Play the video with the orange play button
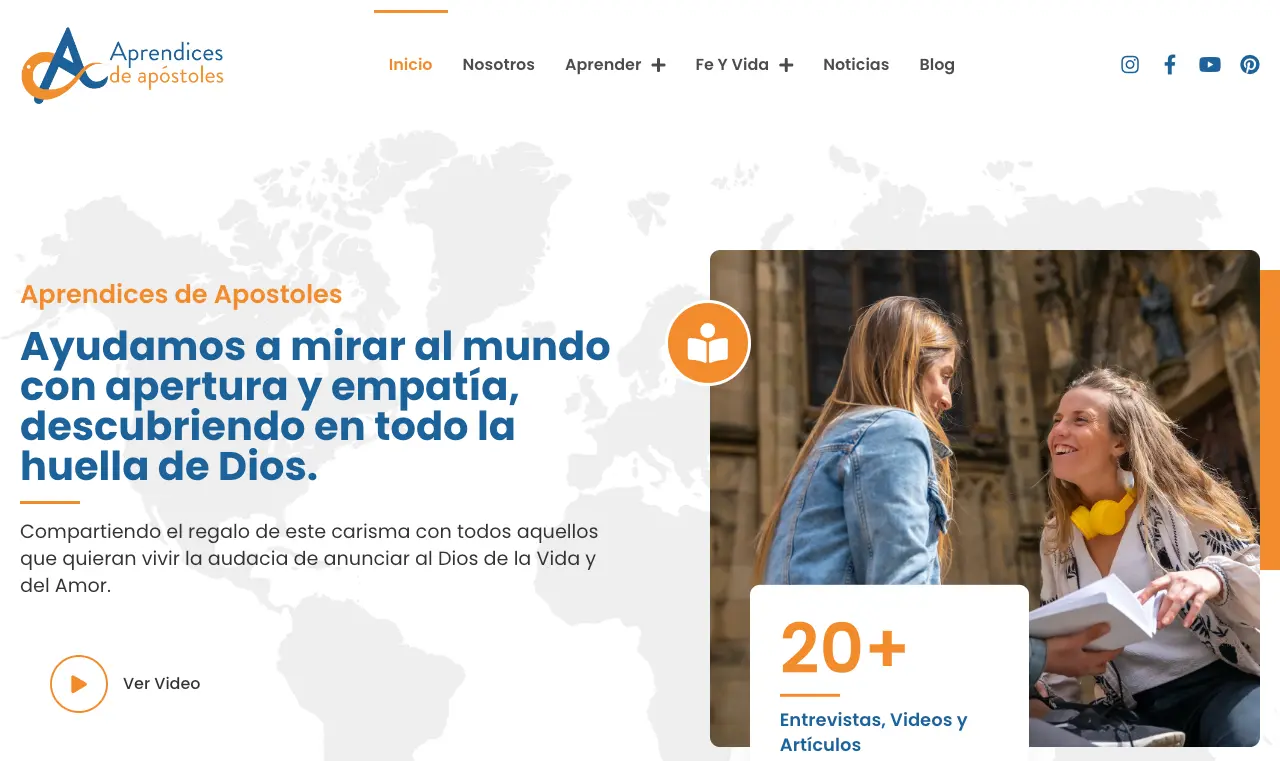This screenshot has width=1280, height=761. (x=79, y=684)
